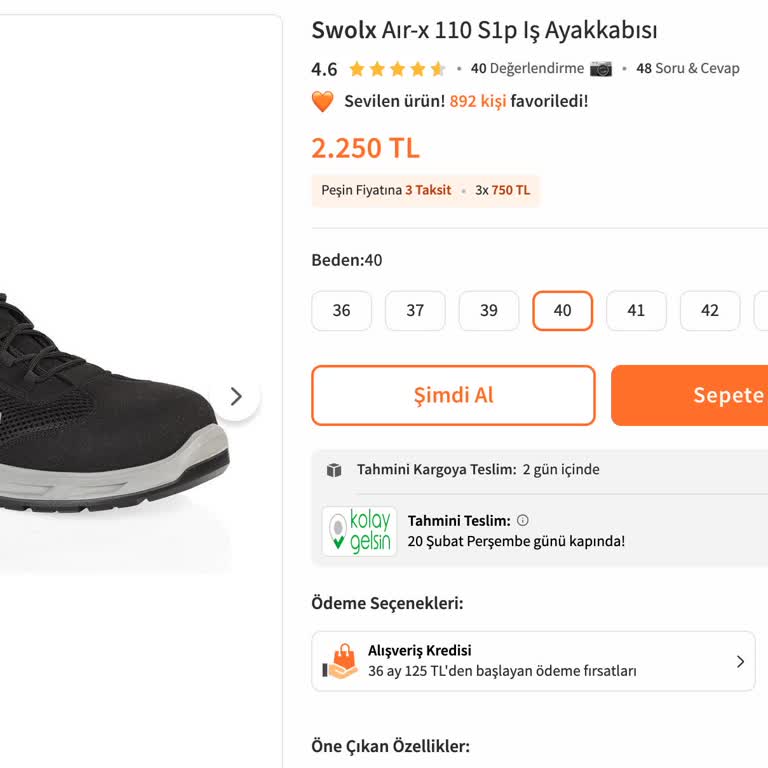Pick size 41 for the shoe
The height and width of the screenshot is (768, 768).
[x=636, y=311]
